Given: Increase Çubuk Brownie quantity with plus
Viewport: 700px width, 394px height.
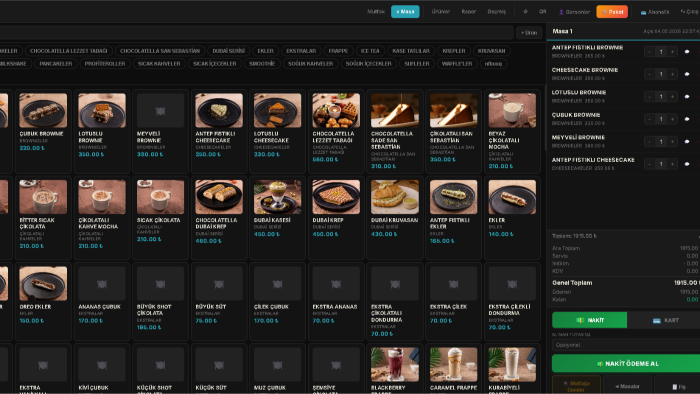Looking at the screenshot, I should (672, 119).
